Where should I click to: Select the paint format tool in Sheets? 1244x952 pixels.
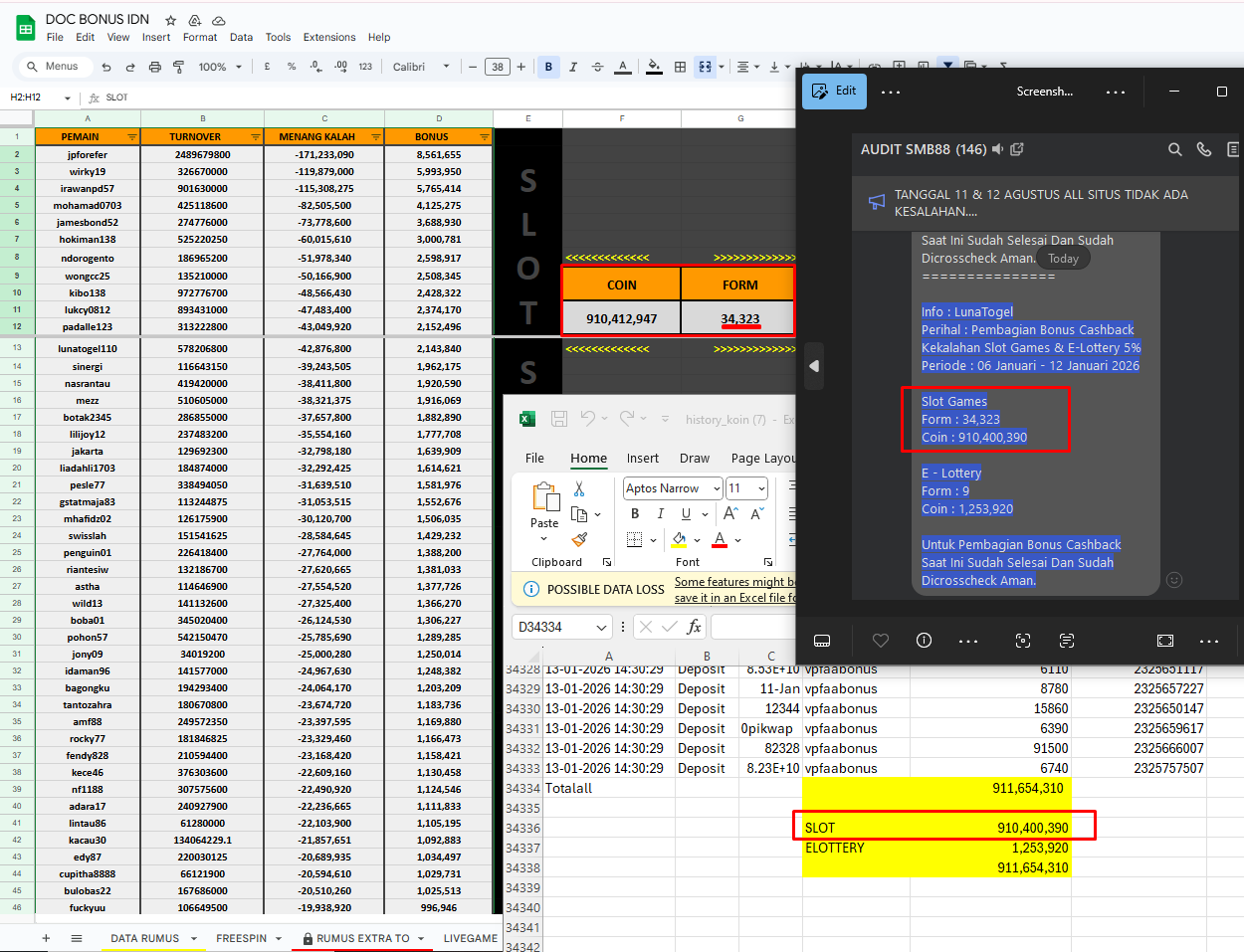[179, 67]
